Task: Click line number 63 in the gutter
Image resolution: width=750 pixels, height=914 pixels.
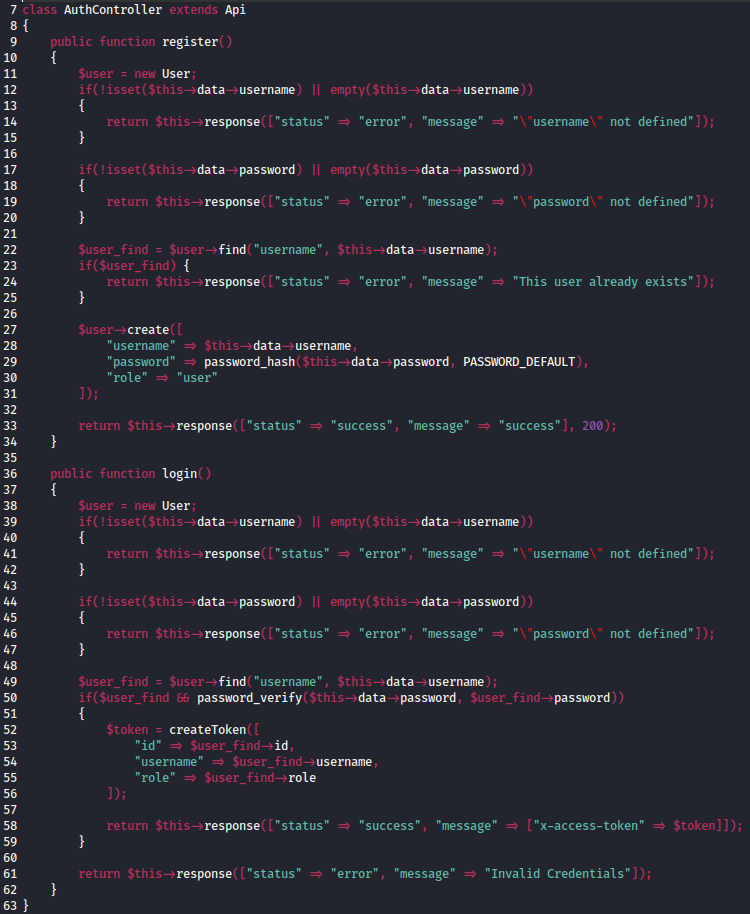Action: click(10, 906)
